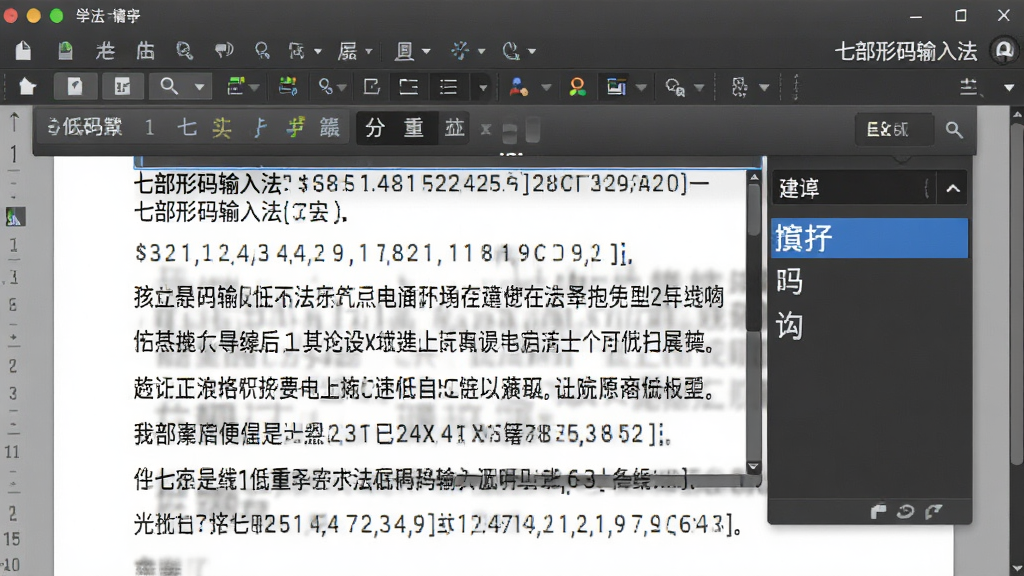This screenshot has height=576, width=1024.
Task: Click the speech bubble search icon
Action: click(x=675, y=87)
